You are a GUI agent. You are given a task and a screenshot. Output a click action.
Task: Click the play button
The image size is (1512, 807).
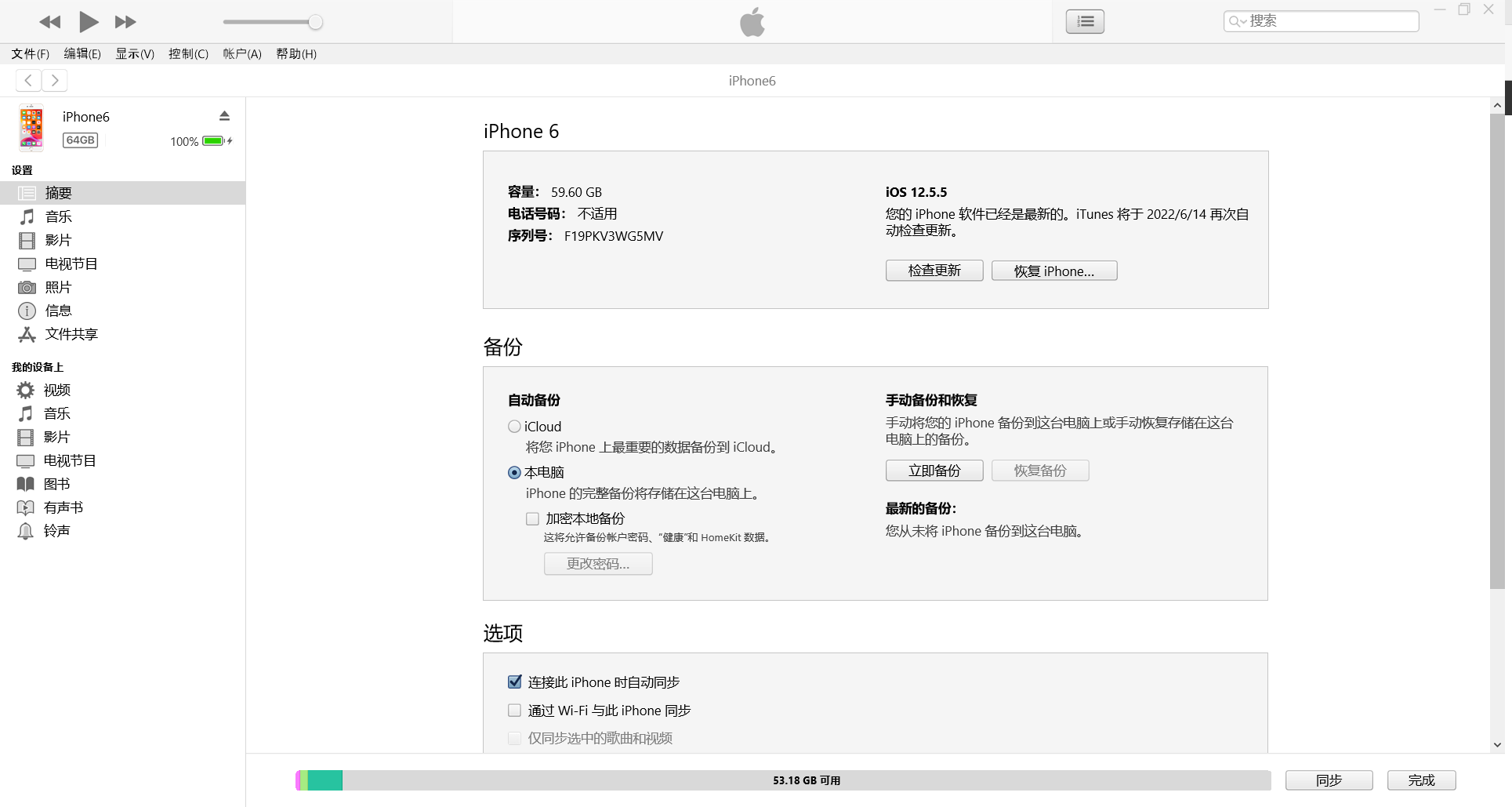pos(89,22)
